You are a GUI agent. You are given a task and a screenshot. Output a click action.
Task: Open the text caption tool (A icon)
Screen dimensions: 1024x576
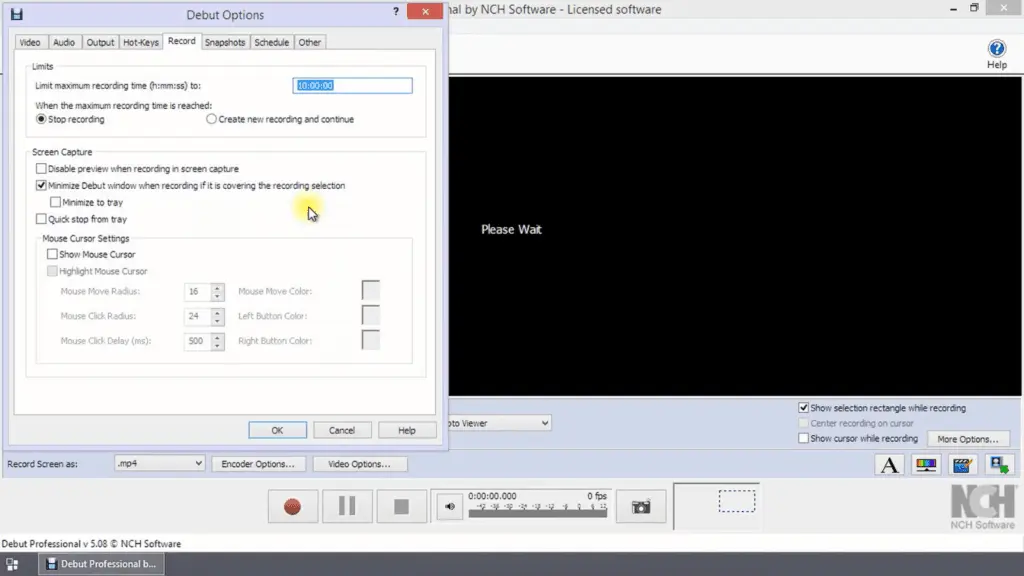click(x=889, y=465)
